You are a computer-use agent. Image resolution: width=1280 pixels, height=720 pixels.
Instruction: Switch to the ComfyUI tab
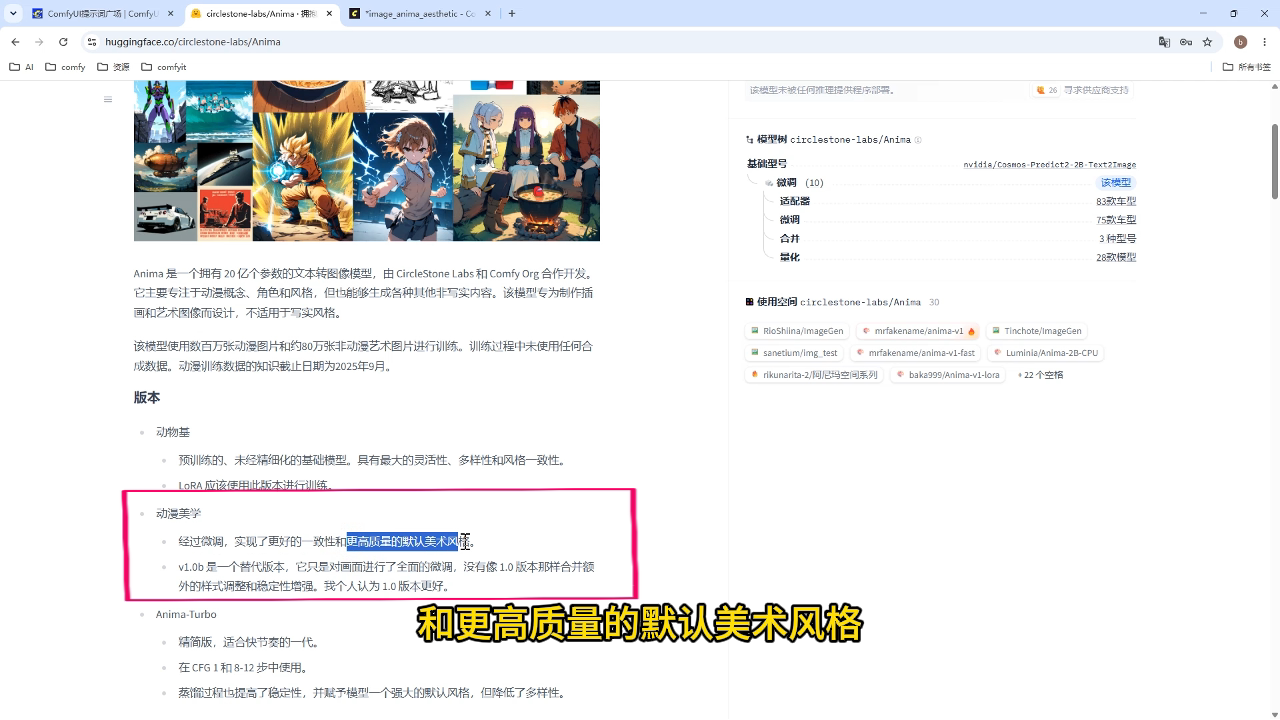pos(104,14)
